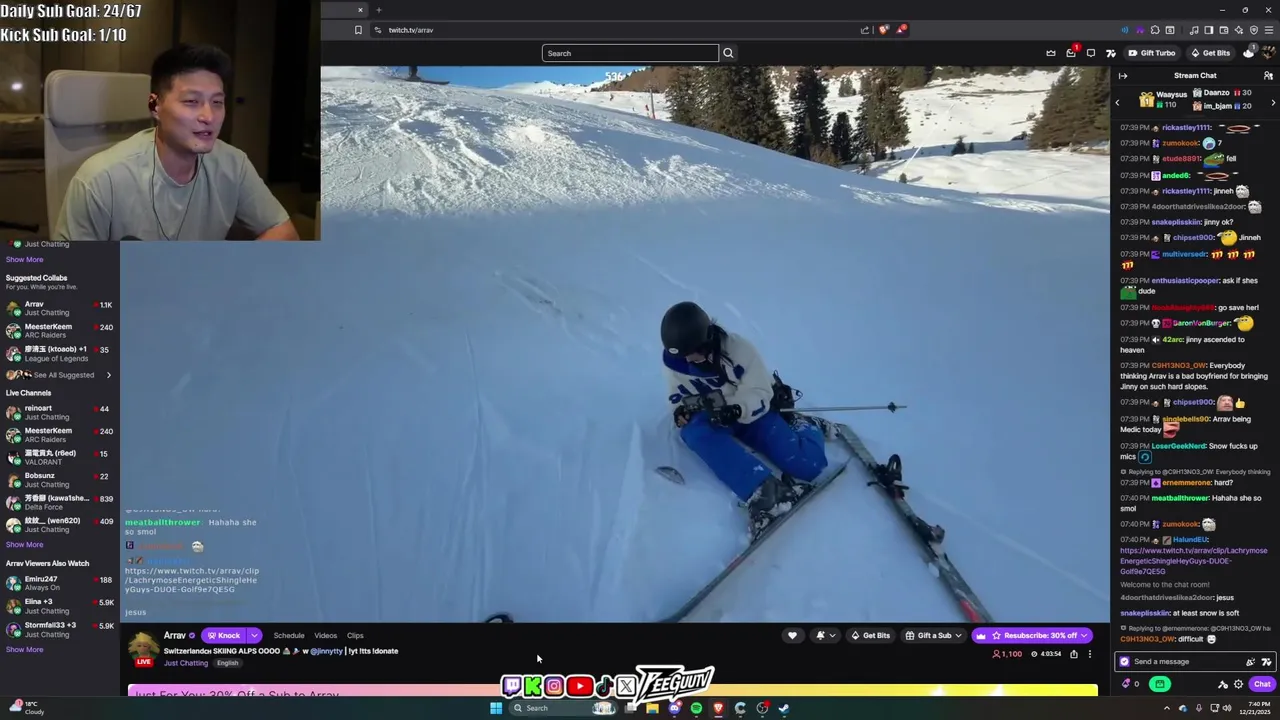Share the stream via share icon

[x=1074, y=654]
